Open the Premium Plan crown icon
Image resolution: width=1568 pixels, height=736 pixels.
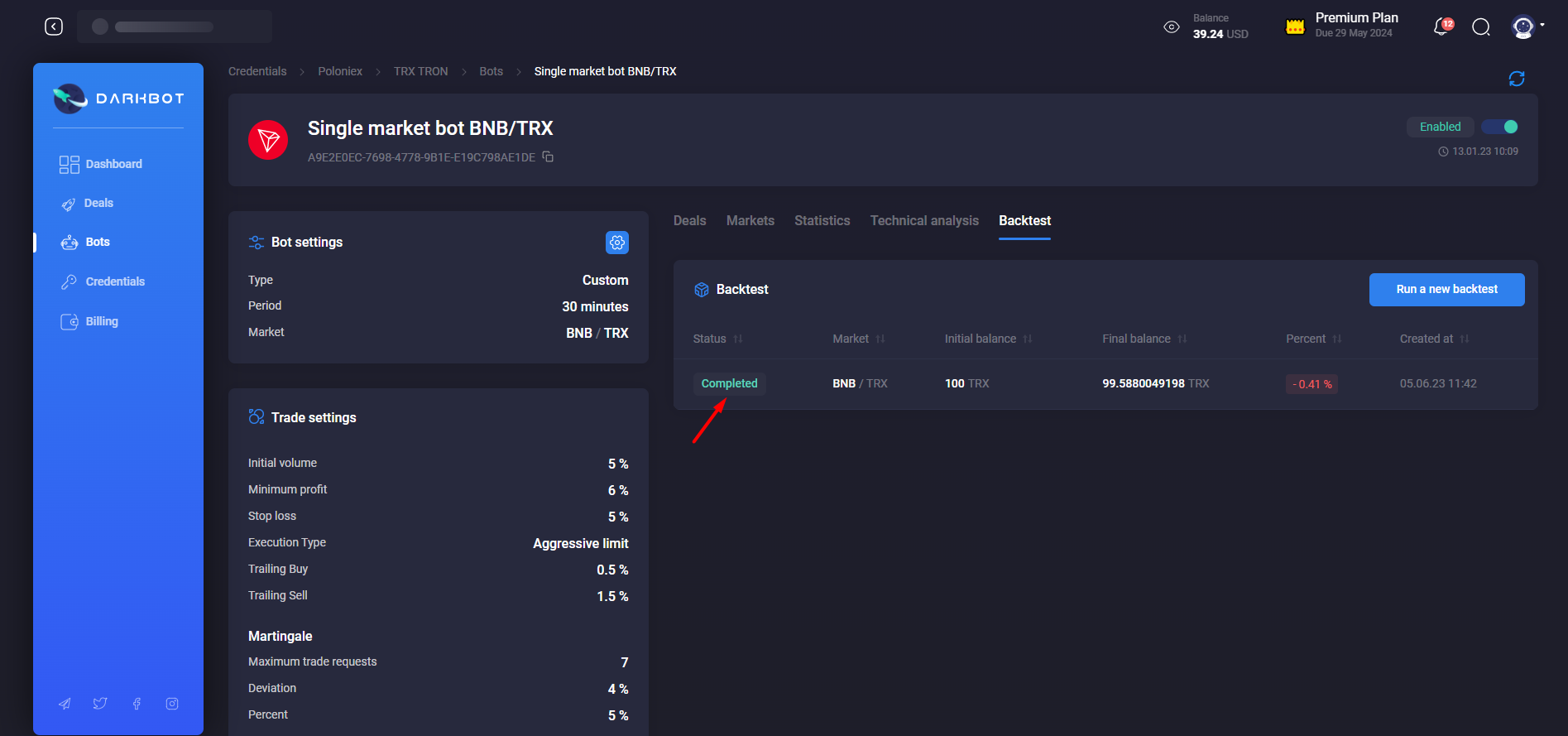[1295, 26]
